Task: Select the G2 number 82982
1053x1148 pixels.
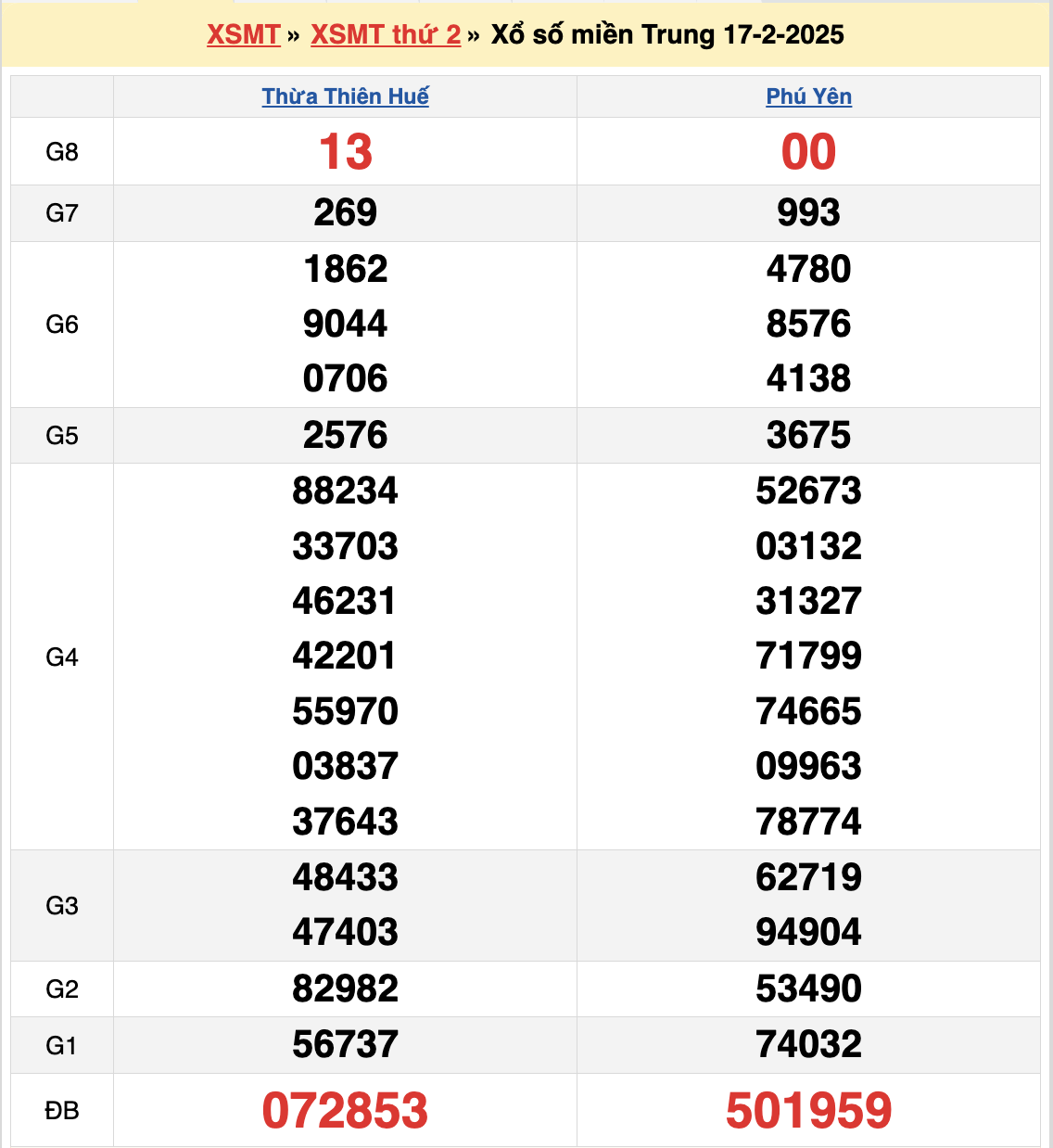Action: [x=345, y=989]
